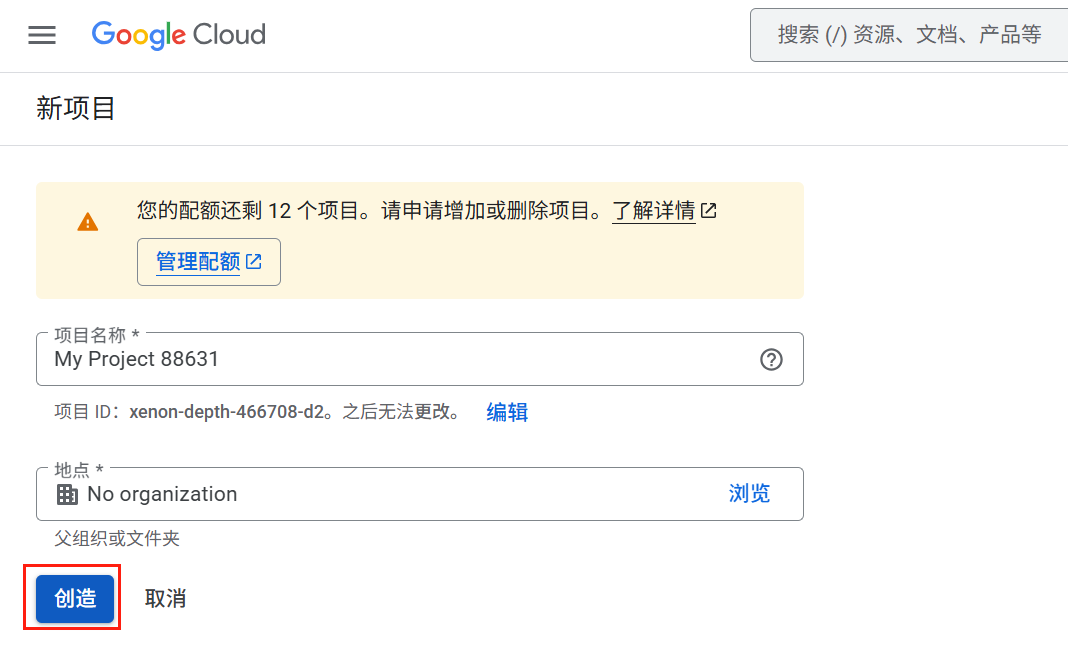The width and height of the screenshot is (1068, 656).
Task: Click the 新项目 page heading
Action: 76,109
